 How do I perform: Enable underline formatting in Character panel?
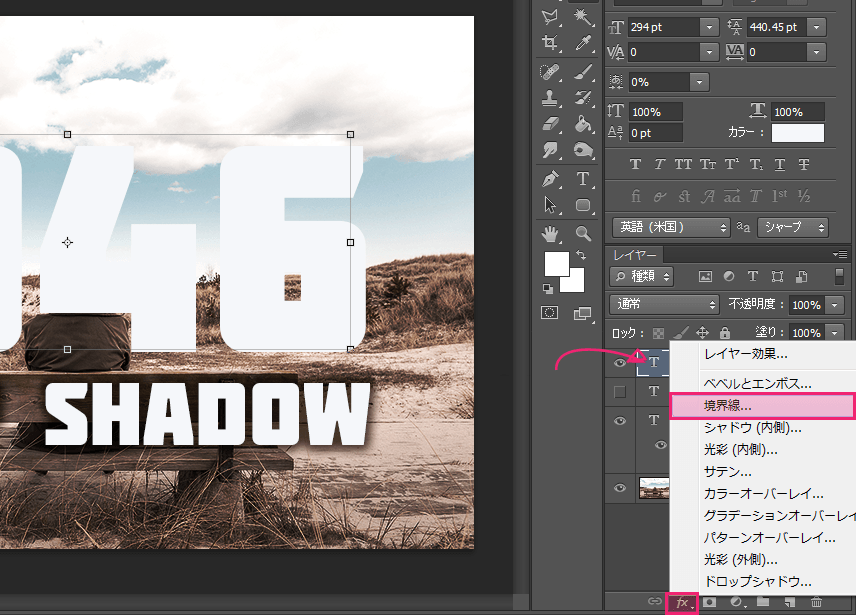[780, 163]
